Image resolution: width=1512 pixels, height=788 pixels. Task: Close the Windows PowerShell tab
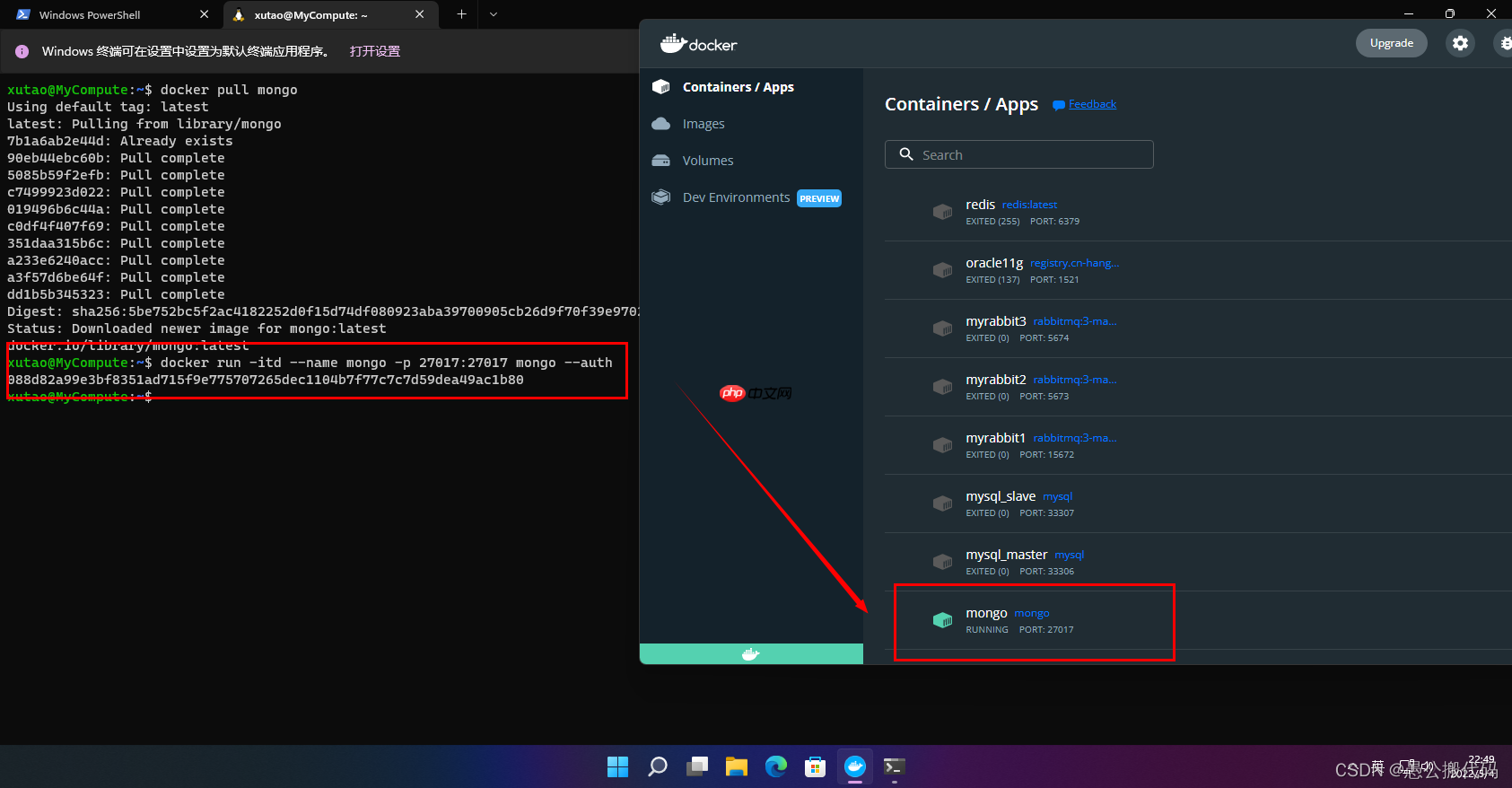205,14
